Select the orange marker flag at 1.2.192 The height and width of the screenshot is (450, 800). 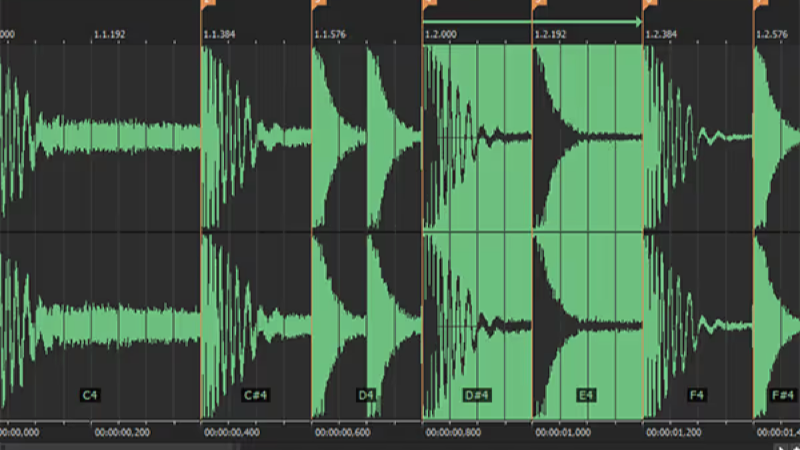pos(540,4)
